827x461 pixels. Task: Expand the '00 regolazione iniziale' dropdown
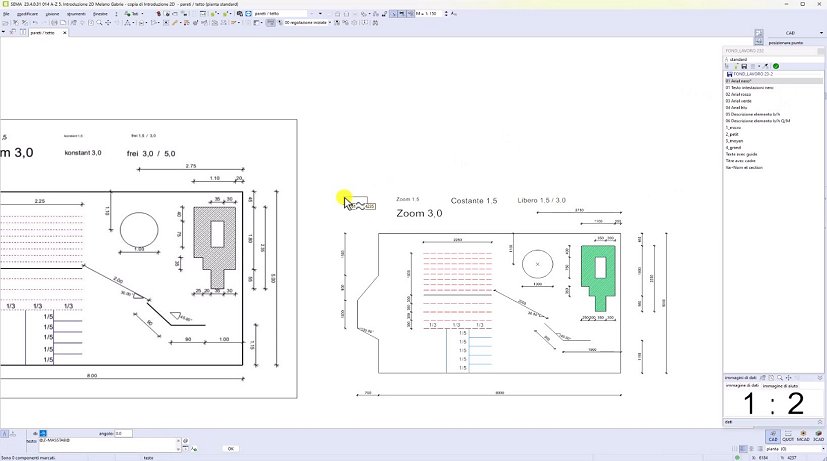coord(329,22)
